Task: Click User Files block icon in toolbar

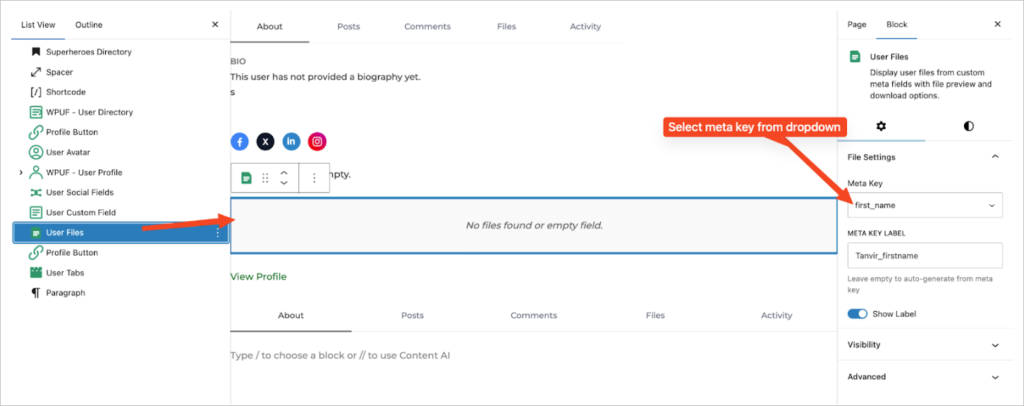Action: [246, 178]
